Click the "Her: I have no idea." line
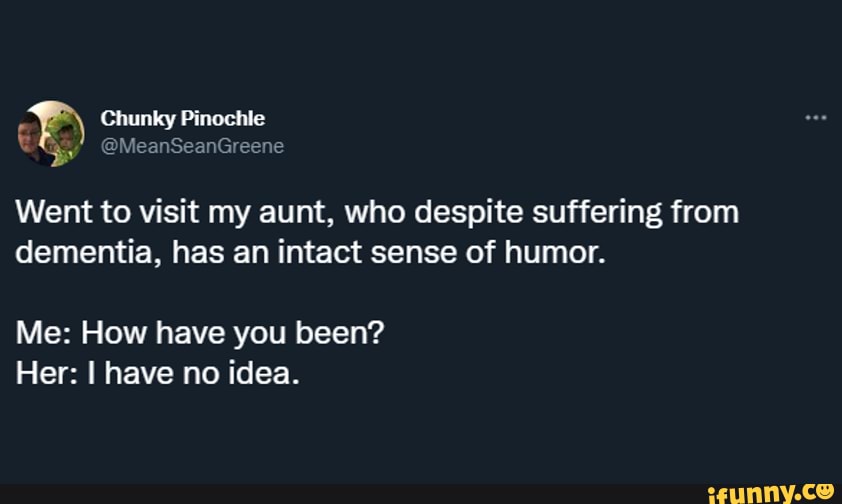The height and width of the screenshot is (504, 842). pos(157,373)
